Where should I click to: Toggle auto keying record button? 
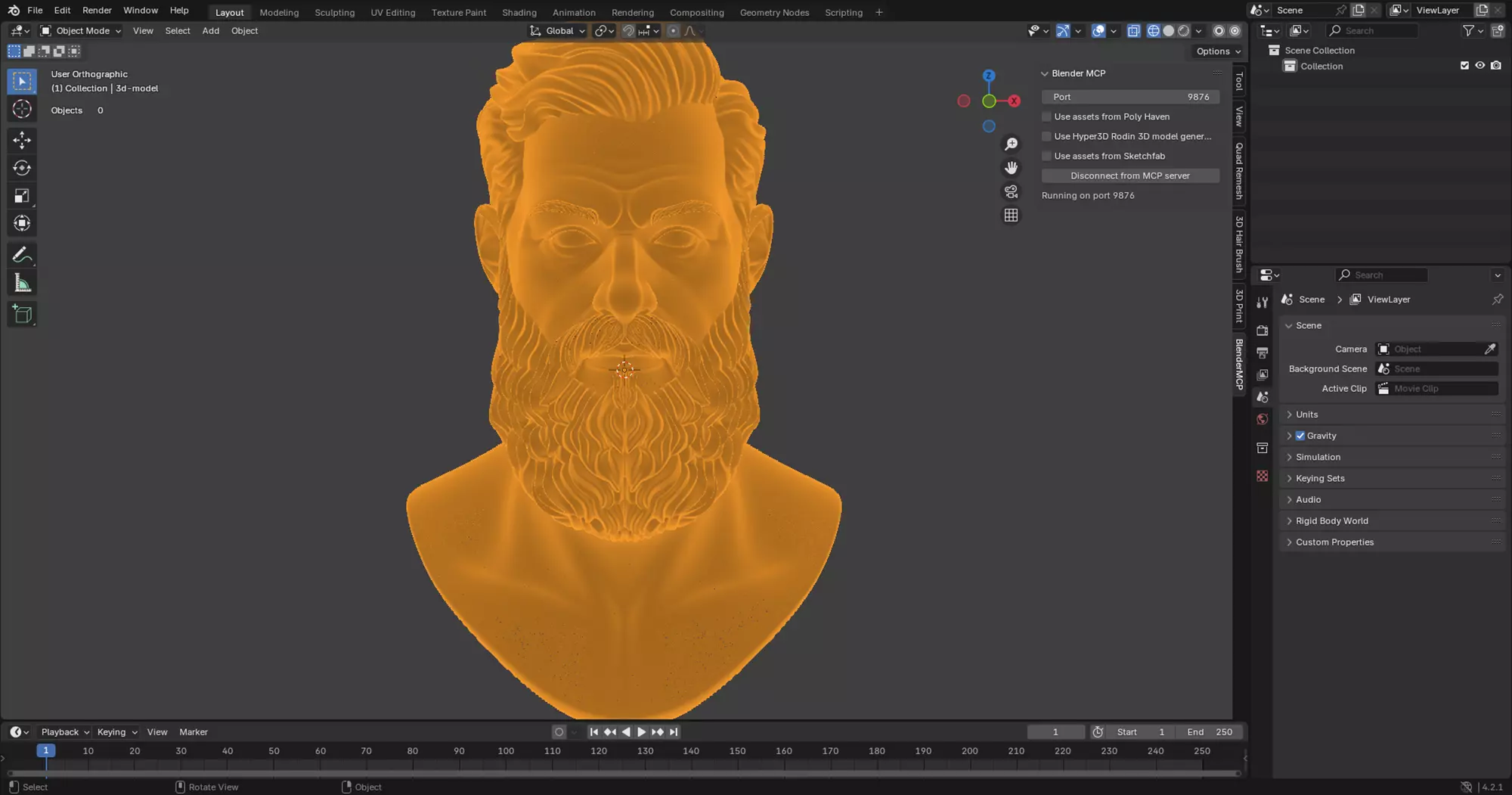click(x=559, y=732)
